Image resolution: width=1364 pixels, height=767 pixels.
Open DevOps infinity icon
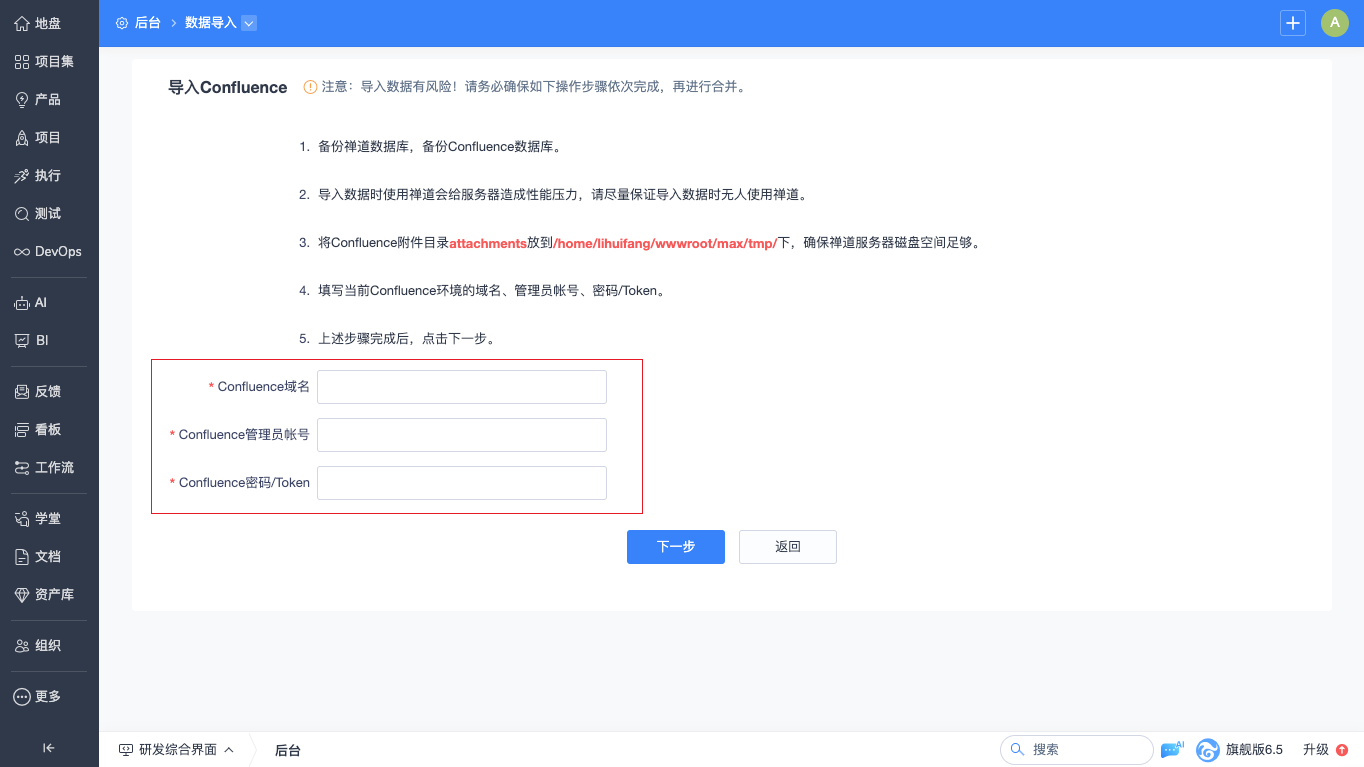(22, 251)
